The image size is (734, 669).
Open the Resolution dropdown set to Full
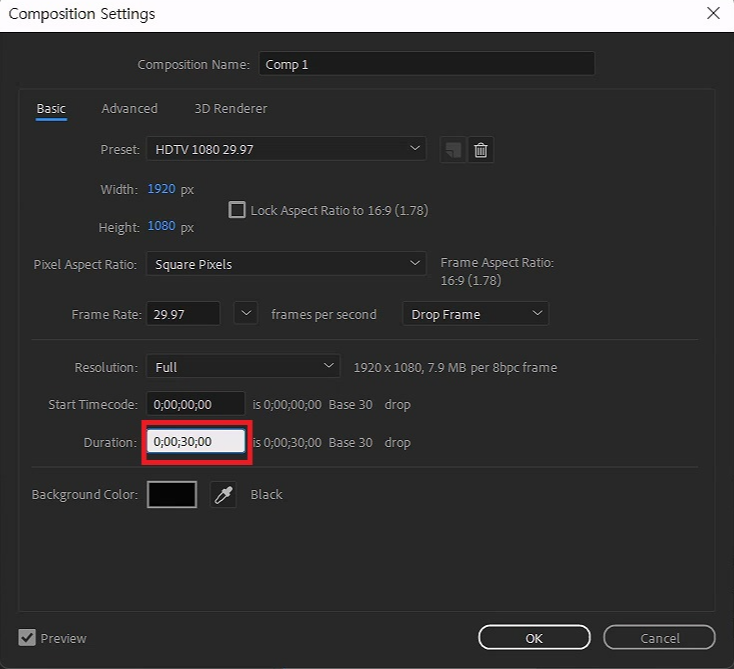coord(243,367)
